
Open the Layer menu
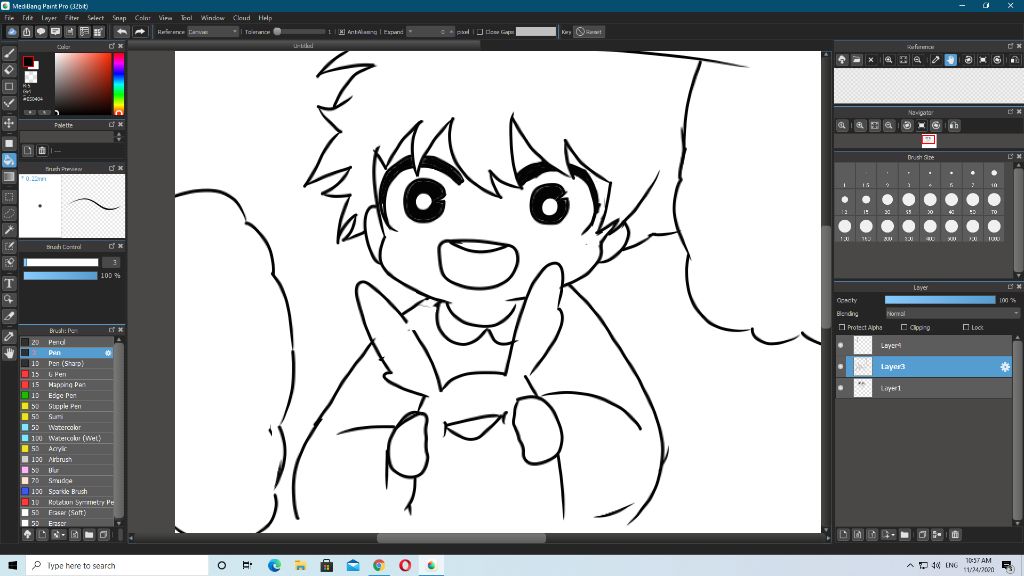click(49, 18)
